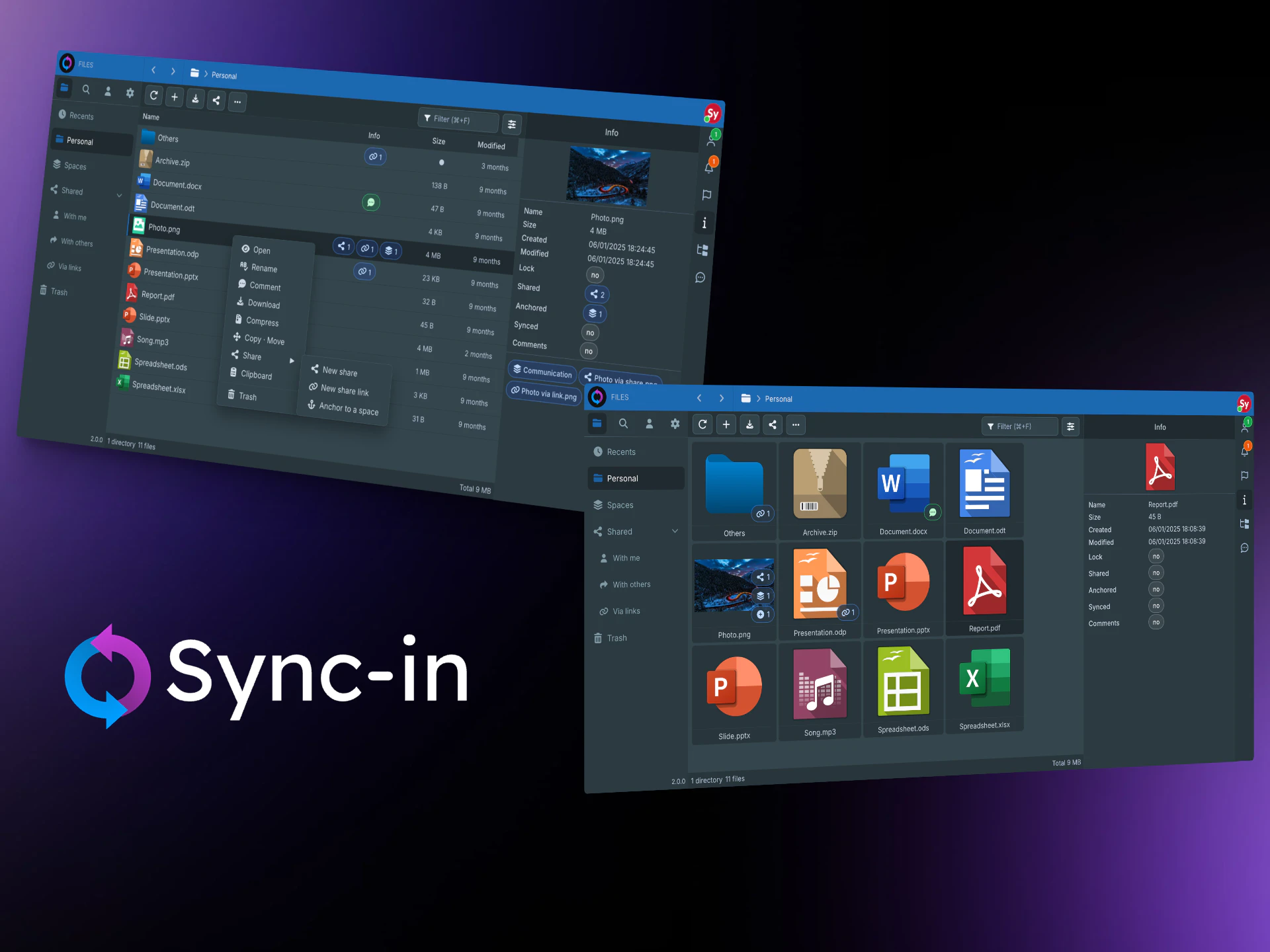Refresh the Personal folder file list

tap(702, 424)
